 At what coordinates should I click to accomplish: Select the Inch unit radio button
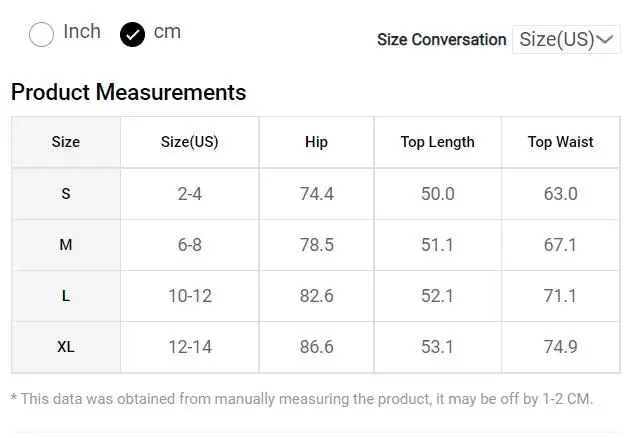[42, 35]
